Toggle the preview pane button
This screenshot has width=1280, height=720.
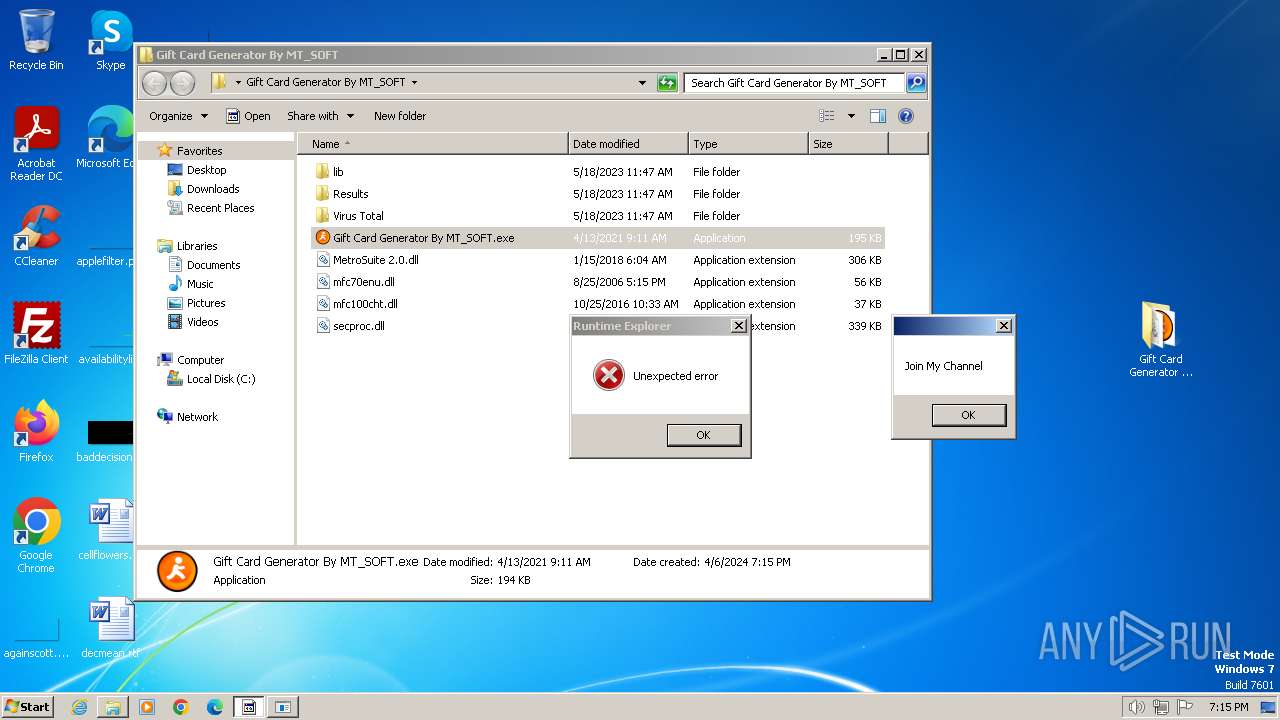coord(878,116)
